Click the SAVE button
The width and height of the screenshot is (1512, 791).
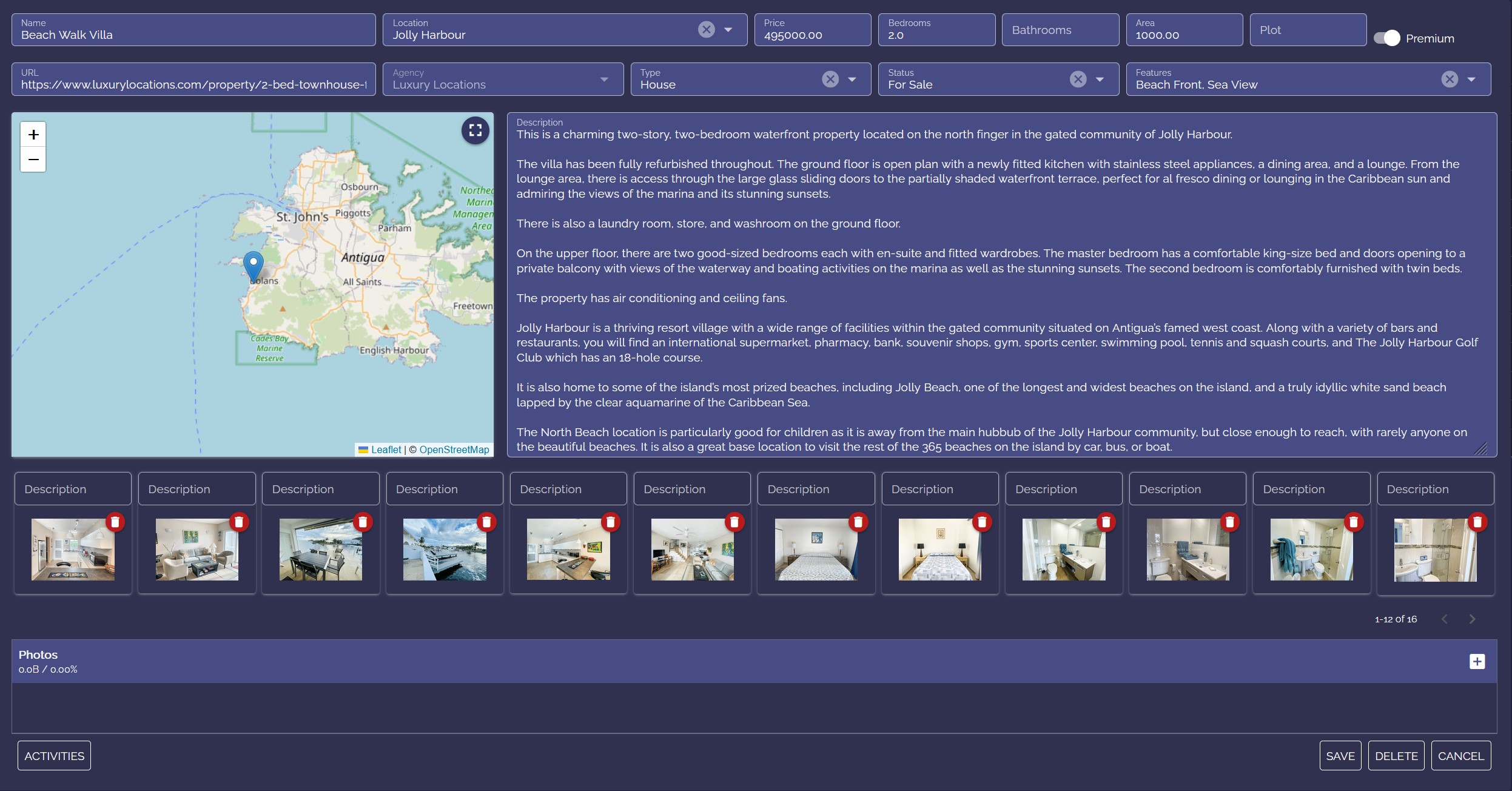(x=1340, y=756)
